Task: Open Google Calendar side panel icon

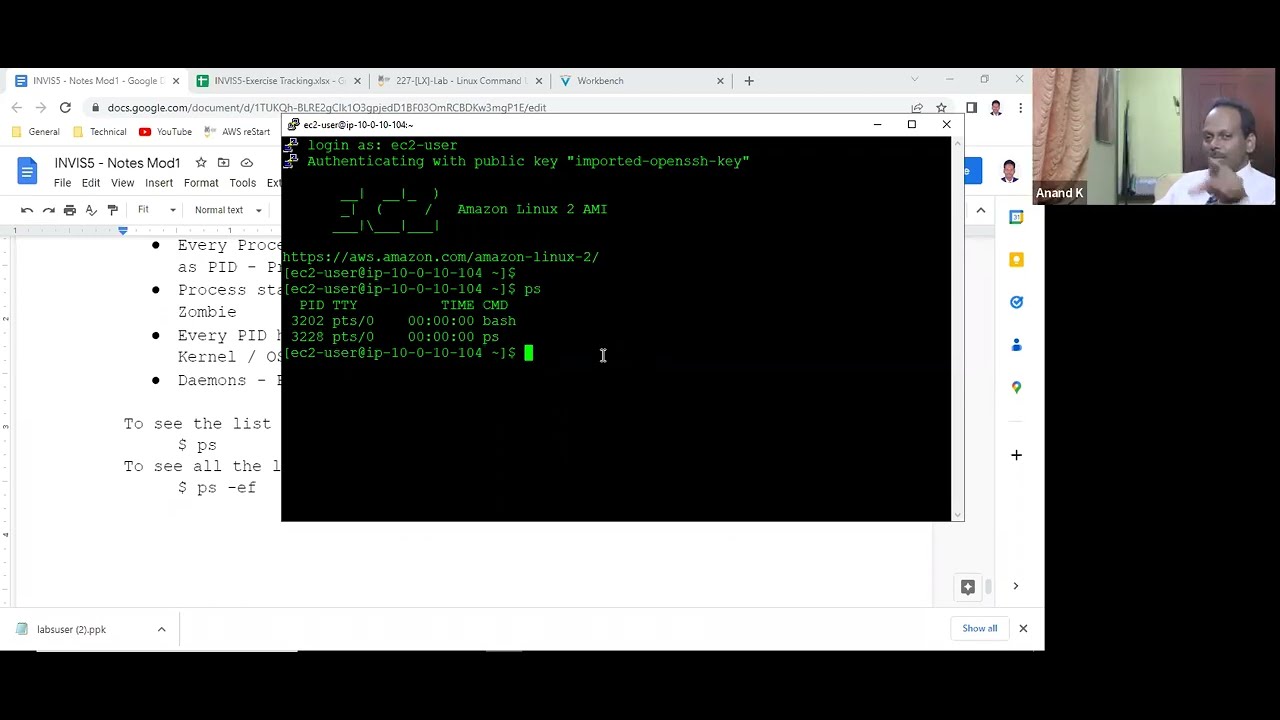Action: click(1016, 217)
